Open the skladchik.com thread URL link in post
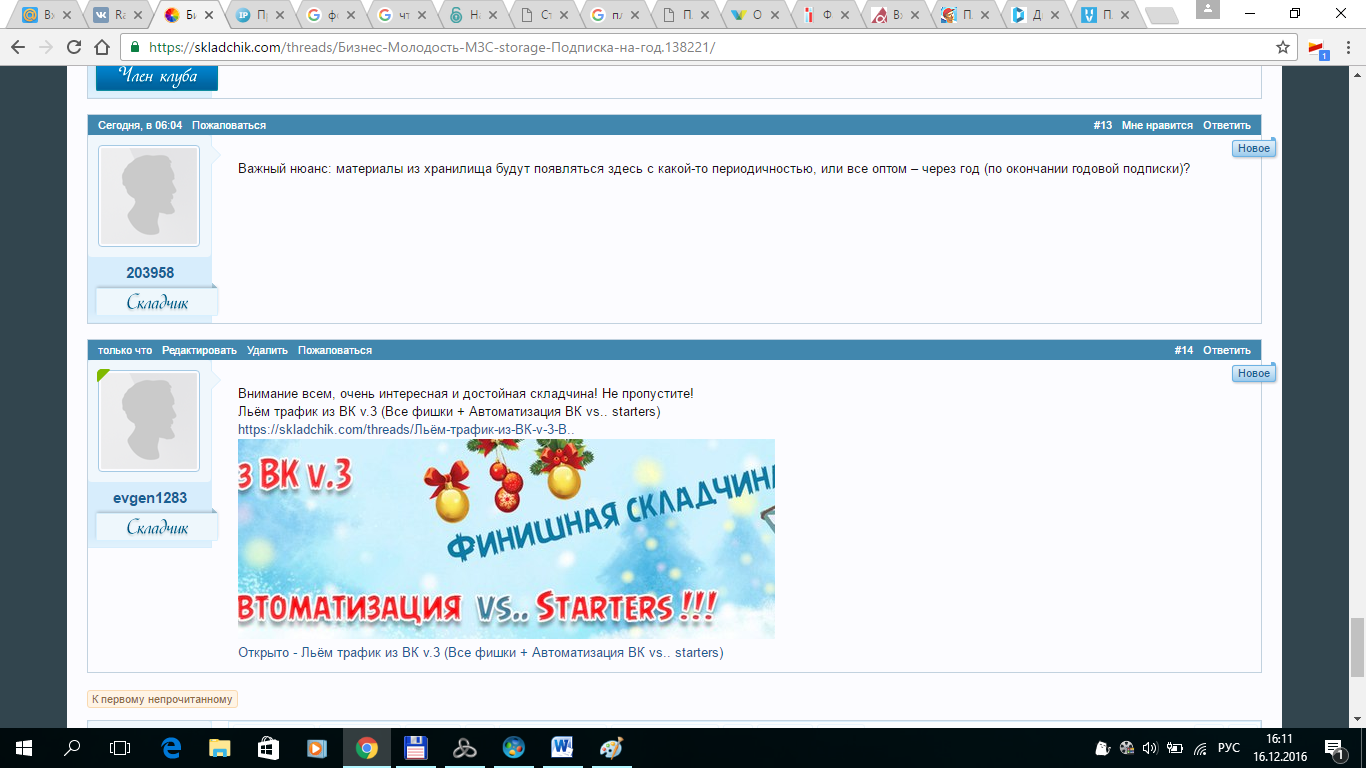Image resolution: width=1366 pixels, height=768 pixels. pyautogui.click(x=406, y=429)
